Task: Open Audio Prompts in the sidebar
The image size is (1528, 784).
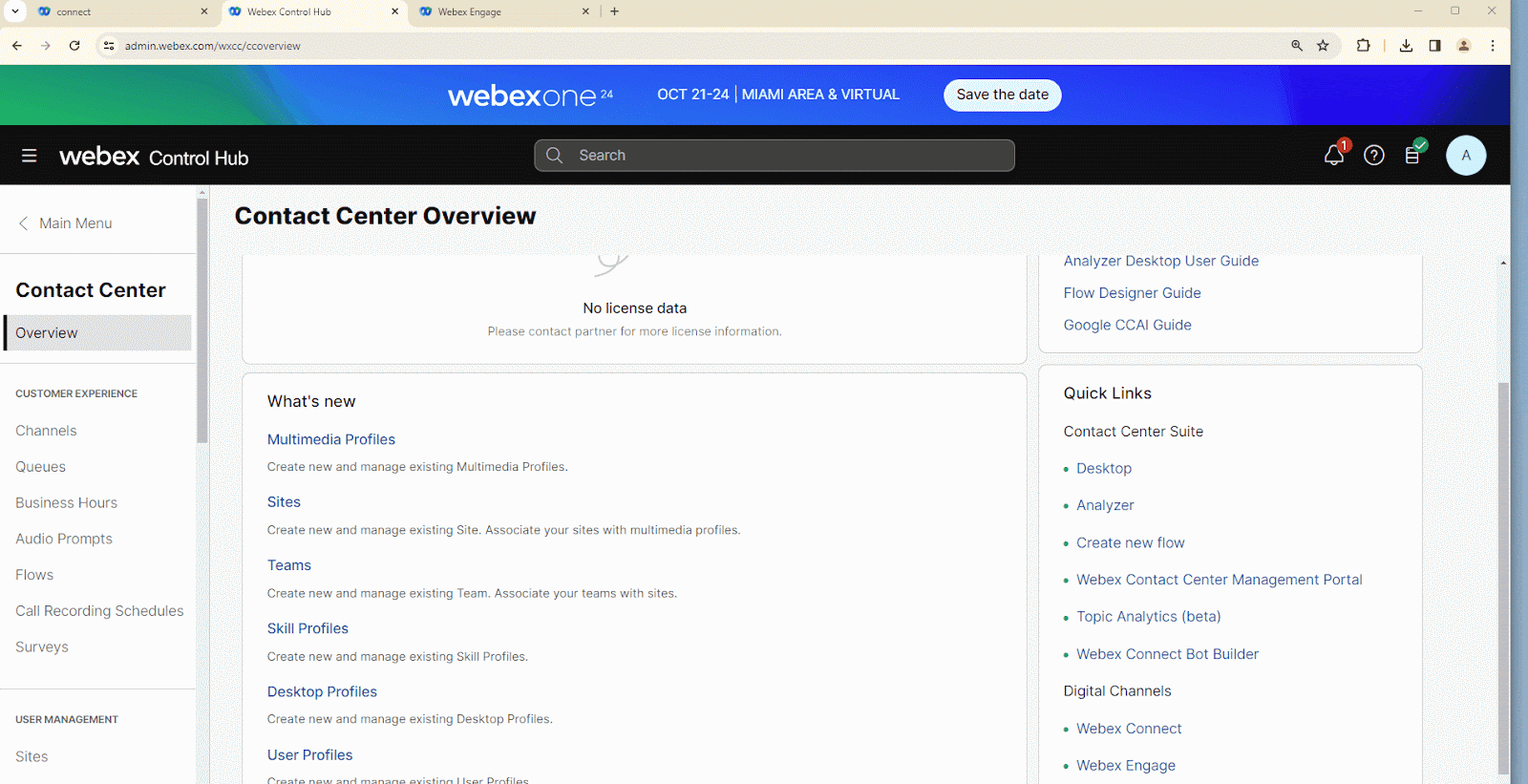Action: click(x=64, y=539)
